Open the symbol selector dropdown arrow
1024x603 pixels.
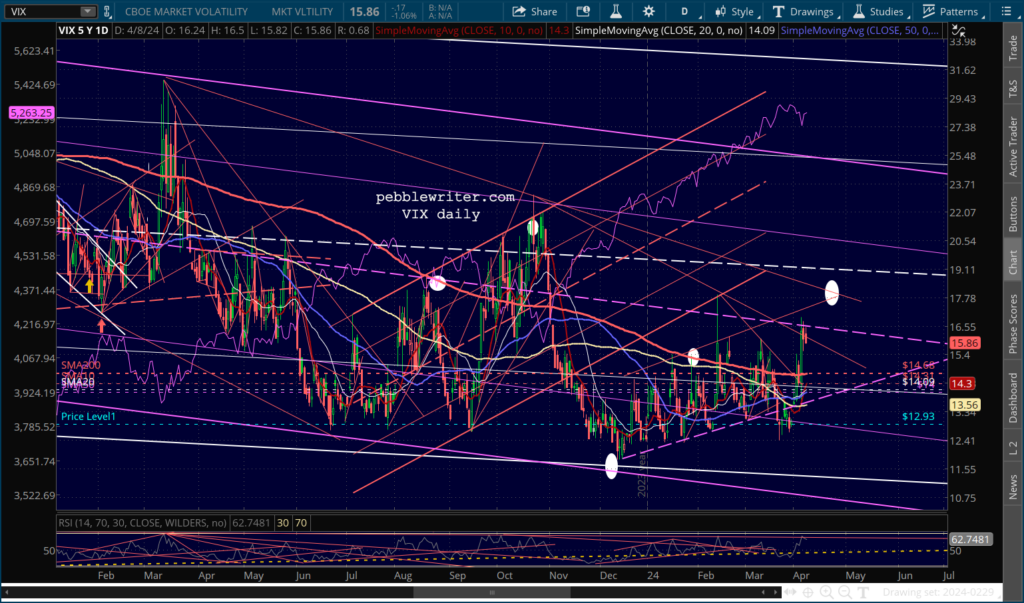point(87,11)
